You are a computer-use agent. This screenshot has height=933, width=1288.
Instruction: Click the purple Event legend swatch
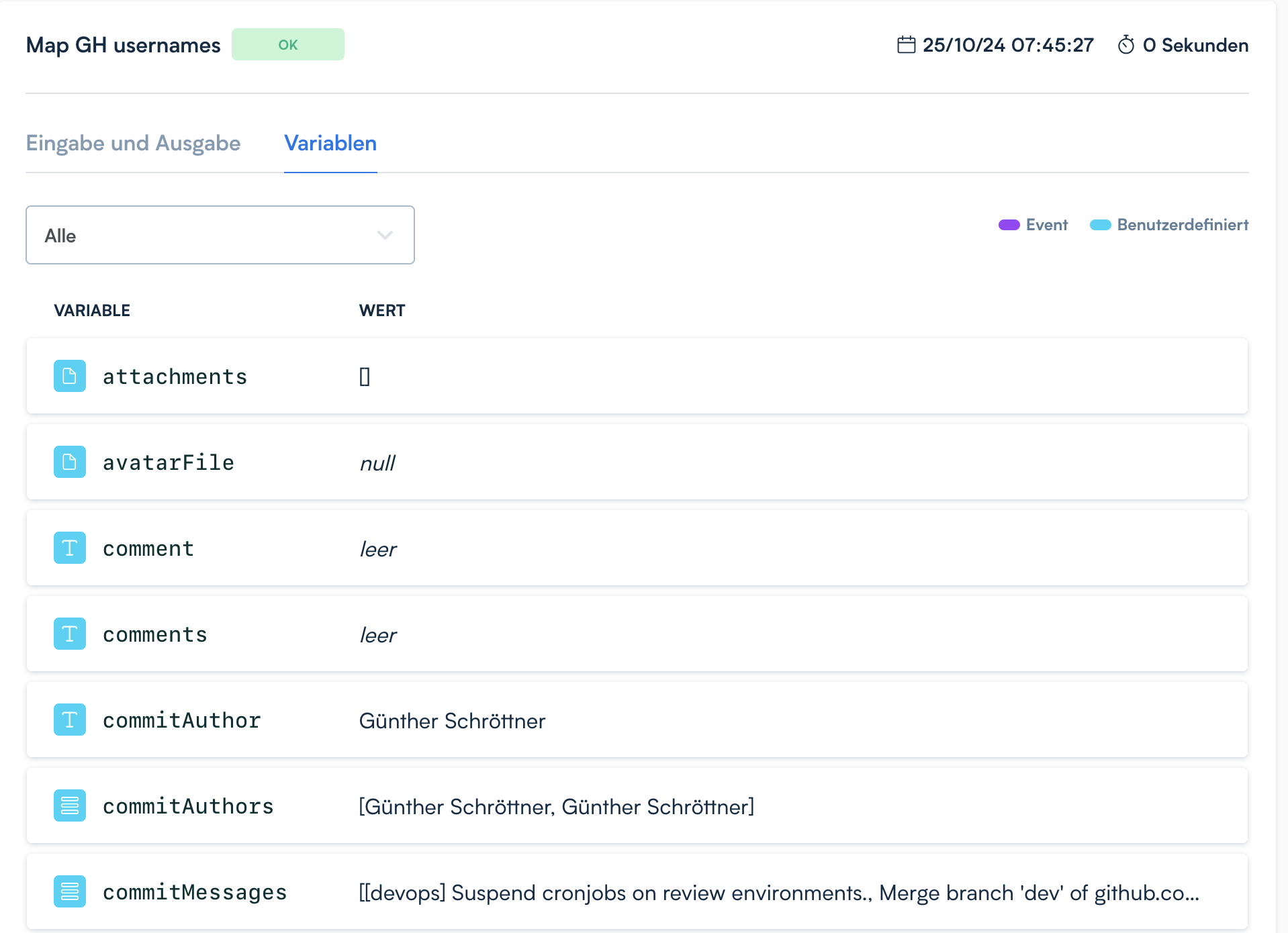[1009, 225]
